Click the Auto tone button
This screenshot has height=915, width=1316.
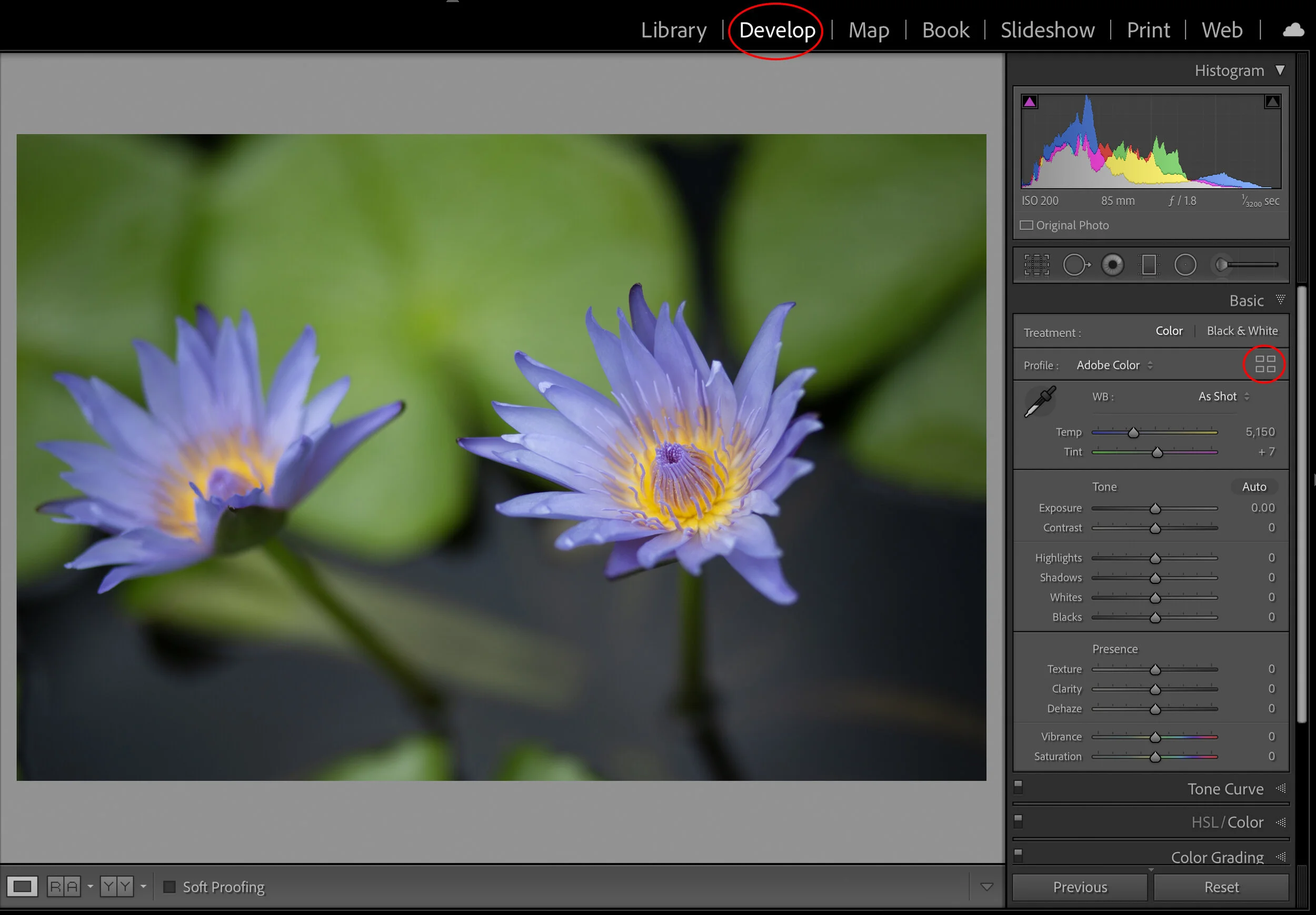1253,487
